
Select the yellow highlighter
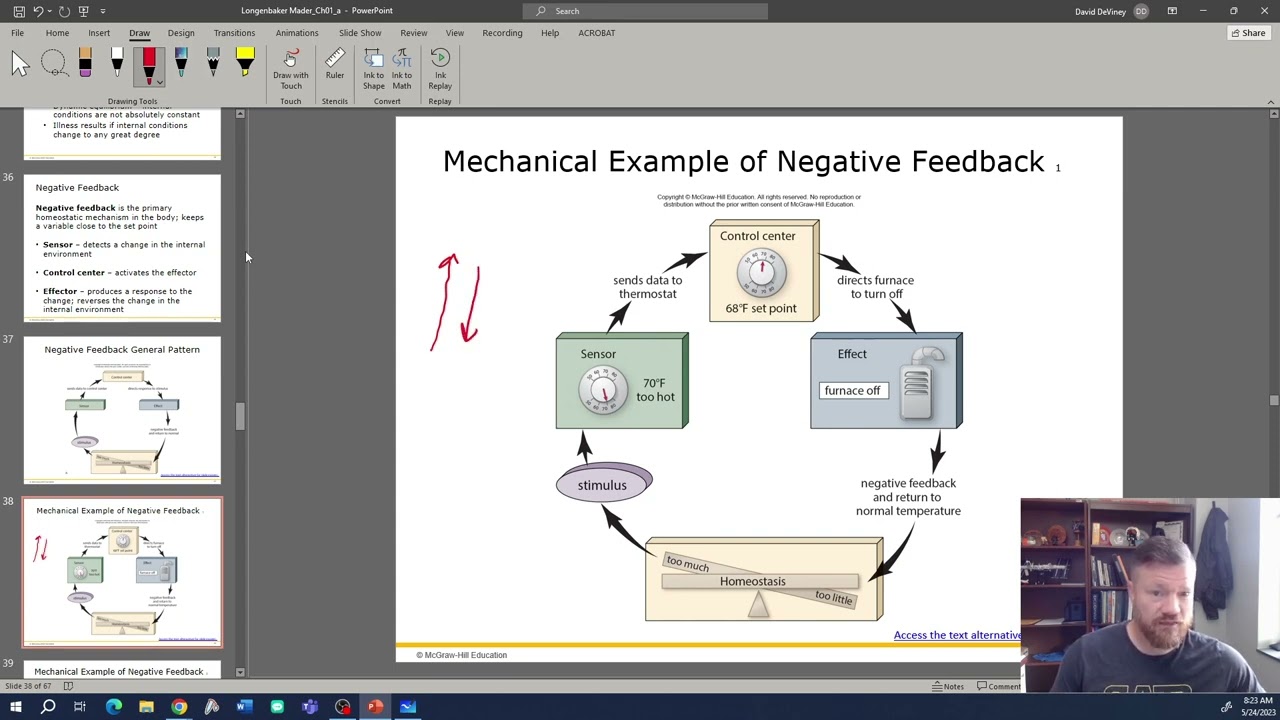pyautogui.click(x=245, y=64)
